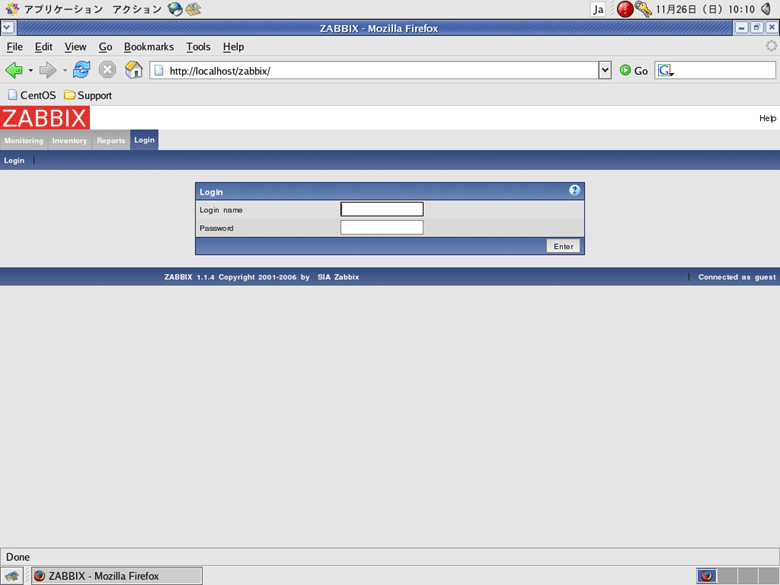
Task: Click the red update alert icon
Action: [x=625, y=9]
